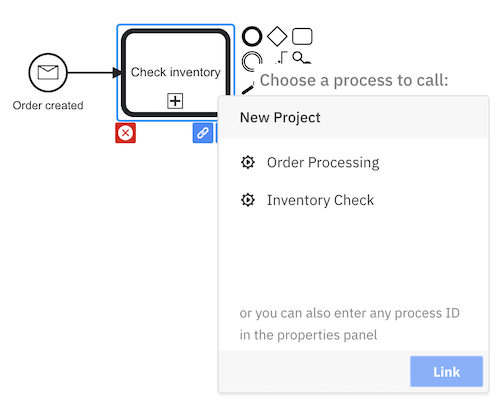The width and height of the screenshot is (500, 407).
Task: Append a task using the rounded rectangle icon
Action: 302,36
